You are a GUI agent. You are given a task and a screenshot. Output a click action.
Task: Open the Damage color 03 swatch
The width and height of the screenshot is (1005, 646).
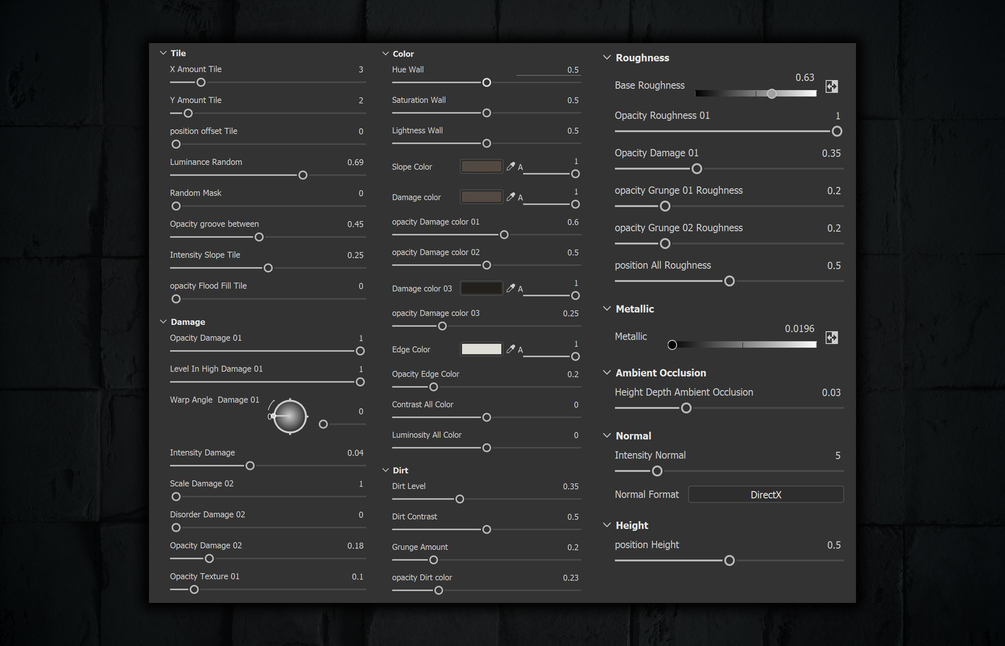point(481,288)
